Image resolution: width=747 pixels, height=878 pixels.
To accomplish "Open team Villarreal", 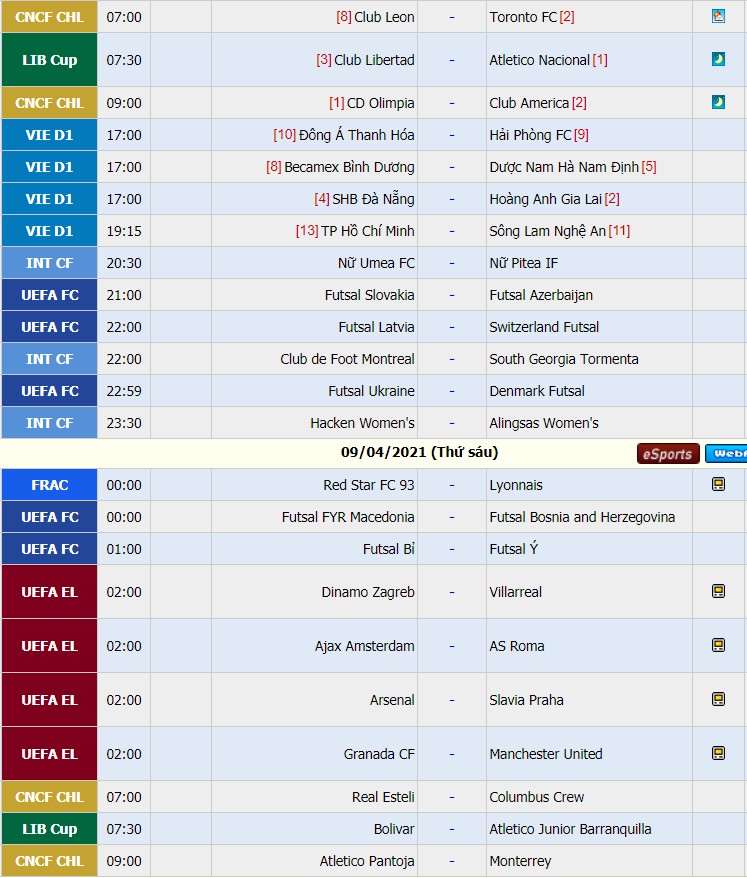I will [515, 592].
